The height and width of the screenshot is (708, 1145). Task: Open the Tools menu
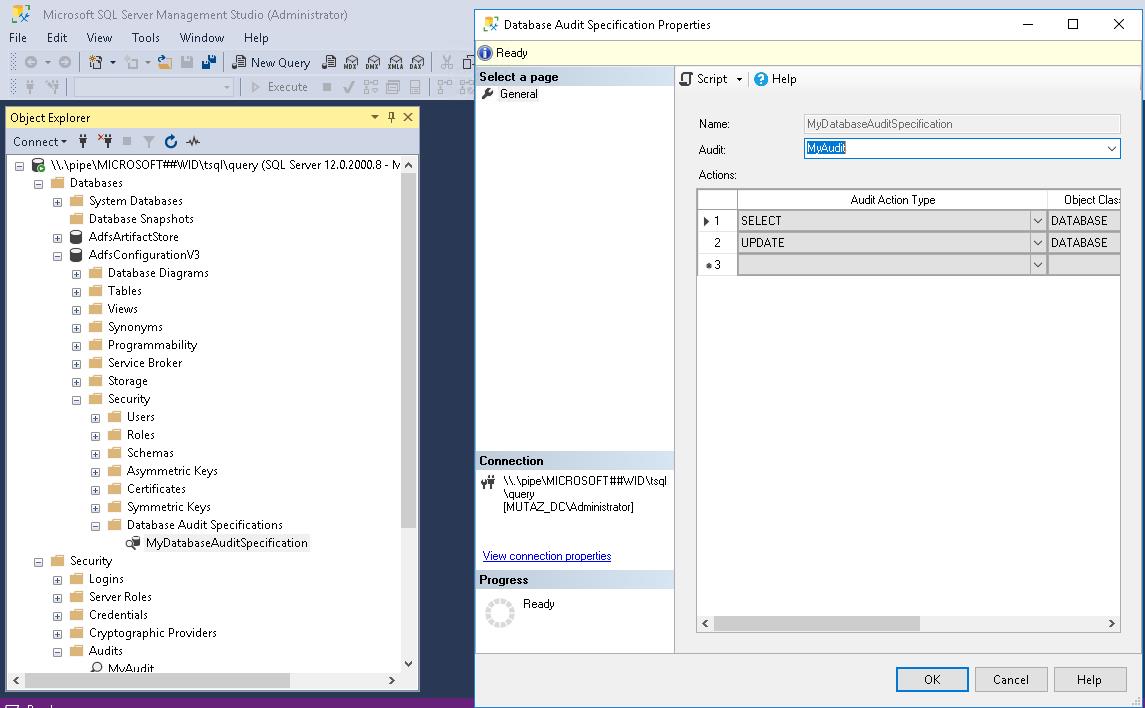coord(145,38)
